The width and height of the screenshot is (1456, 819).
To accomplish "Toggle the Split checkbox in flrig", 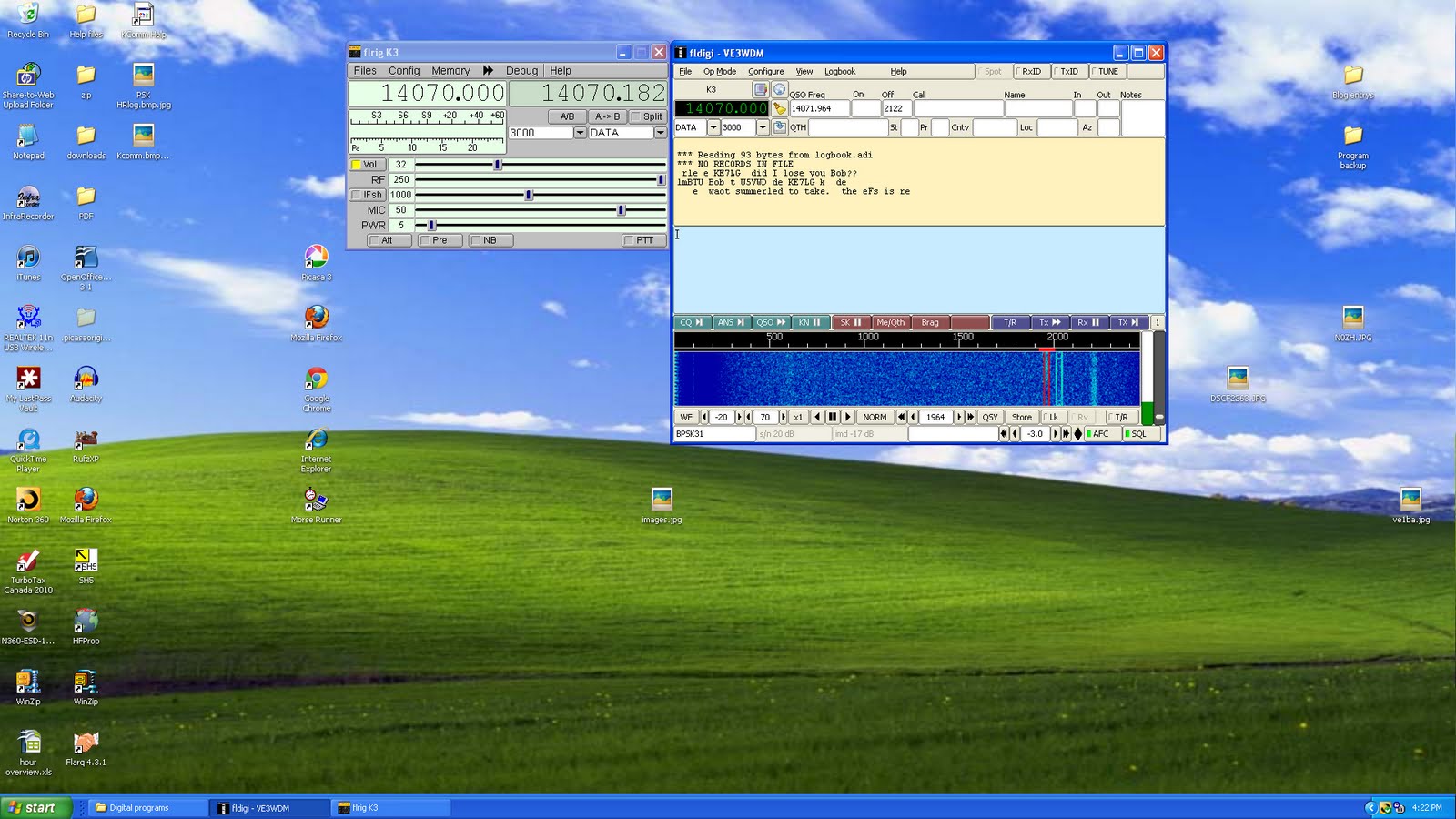I will [647, 116].
